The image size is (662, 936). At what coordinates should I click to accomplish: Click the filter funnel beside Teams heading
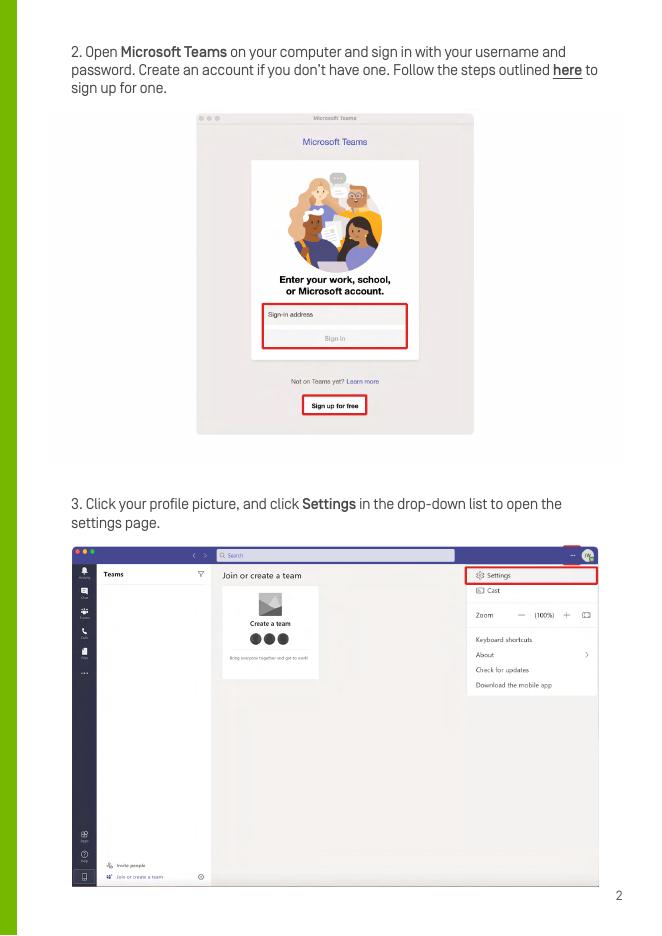tap(201, 574)
